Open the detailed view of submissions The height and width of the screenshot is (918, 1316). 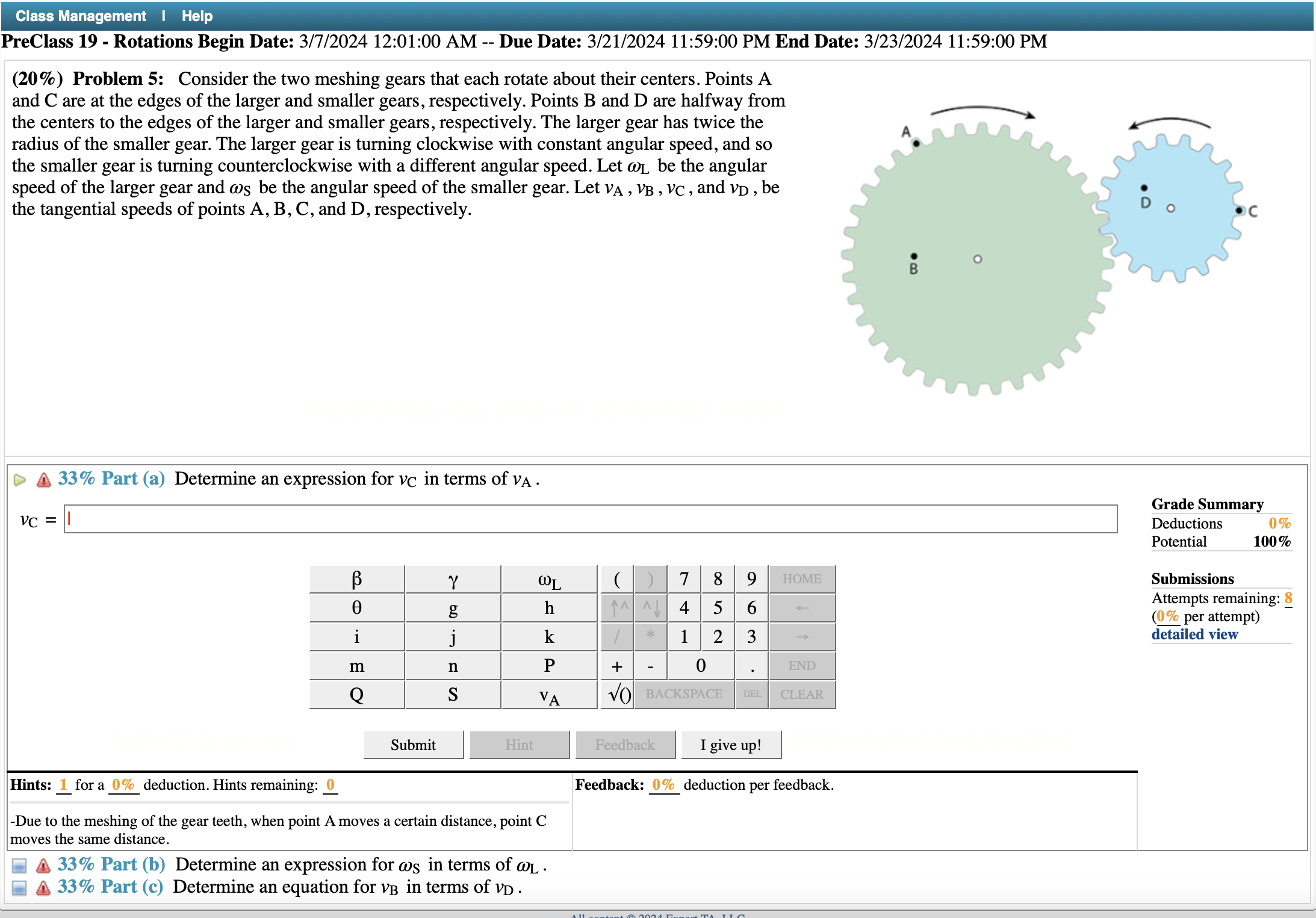tap(1196, 634)
